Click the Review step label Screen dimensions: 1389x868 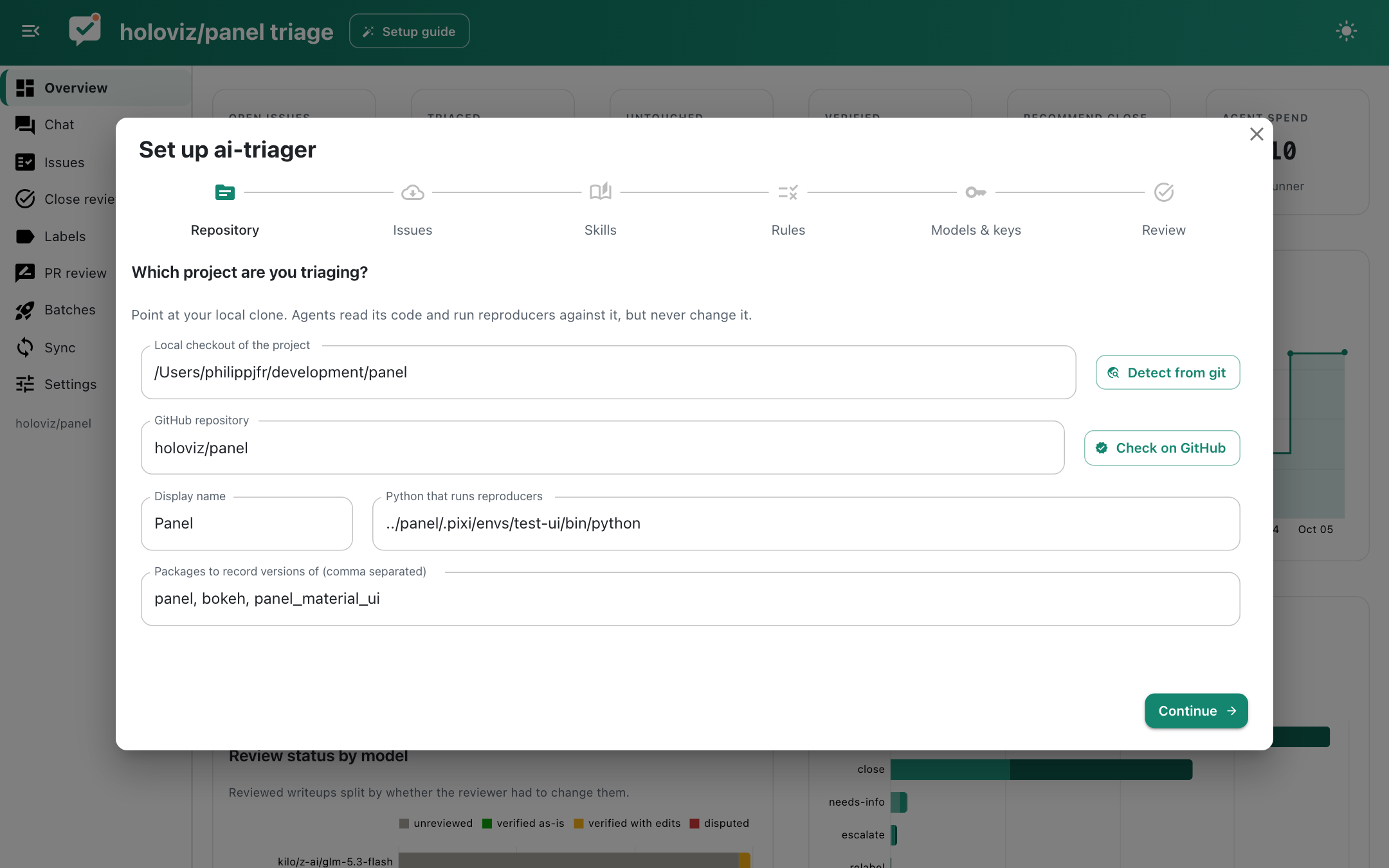(1164, 230)
